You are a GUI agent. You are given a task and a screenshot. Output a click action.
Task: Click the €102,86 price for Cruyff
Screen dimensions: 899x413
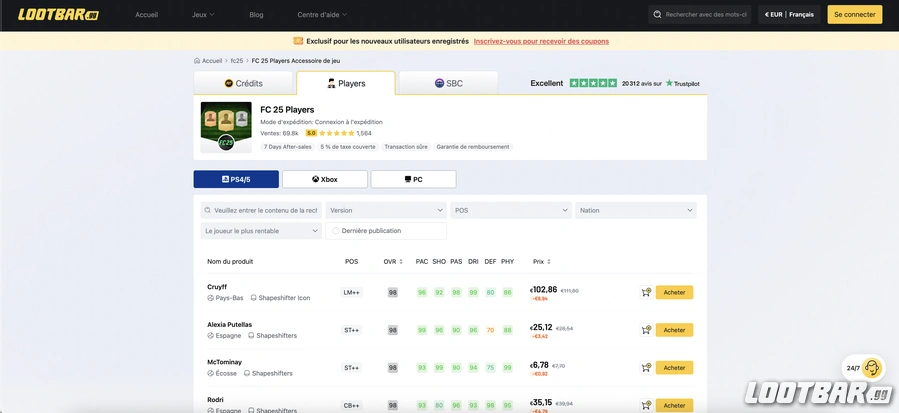click(x=544, y=290)
